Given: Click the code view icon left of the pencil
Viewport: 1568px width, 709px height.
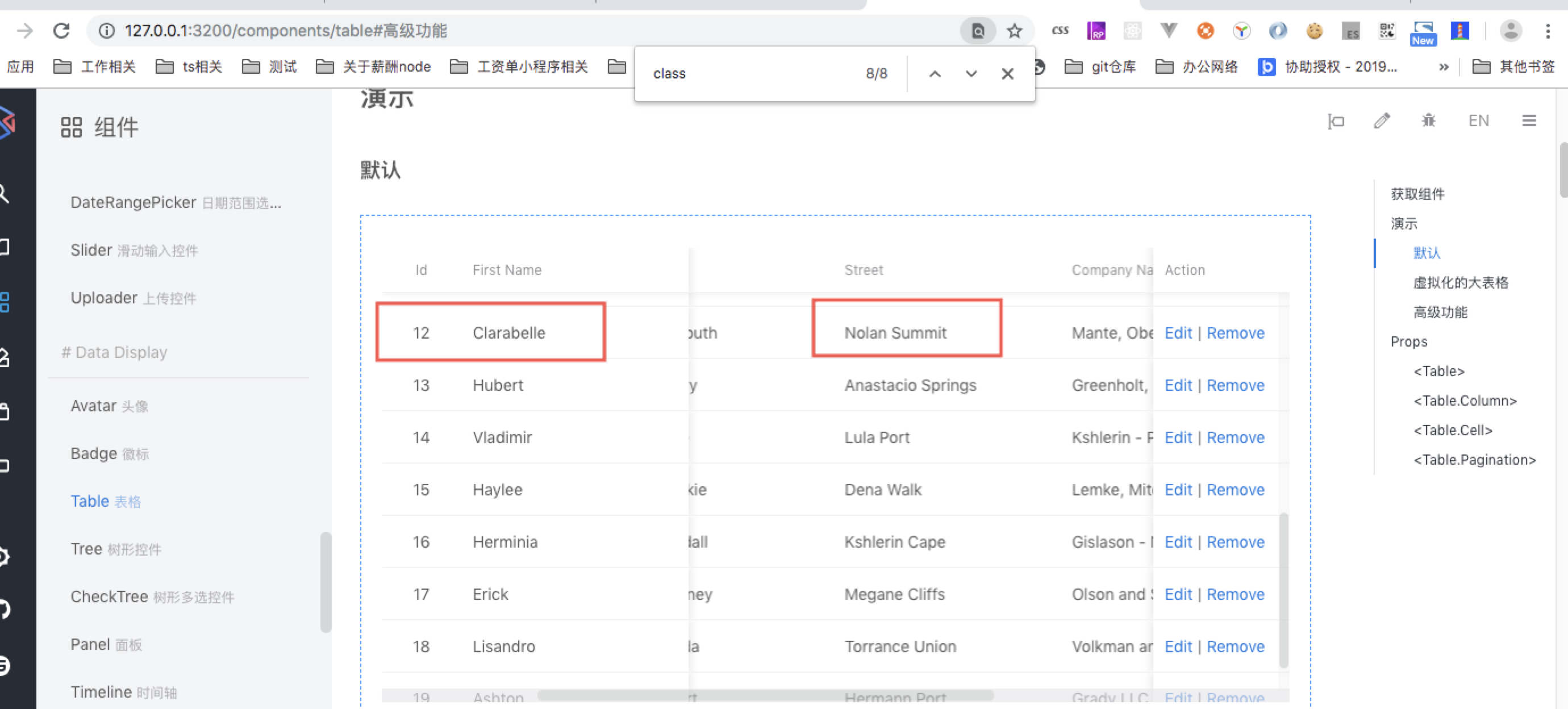Looking at the screenshot, I should (1336, 121).
